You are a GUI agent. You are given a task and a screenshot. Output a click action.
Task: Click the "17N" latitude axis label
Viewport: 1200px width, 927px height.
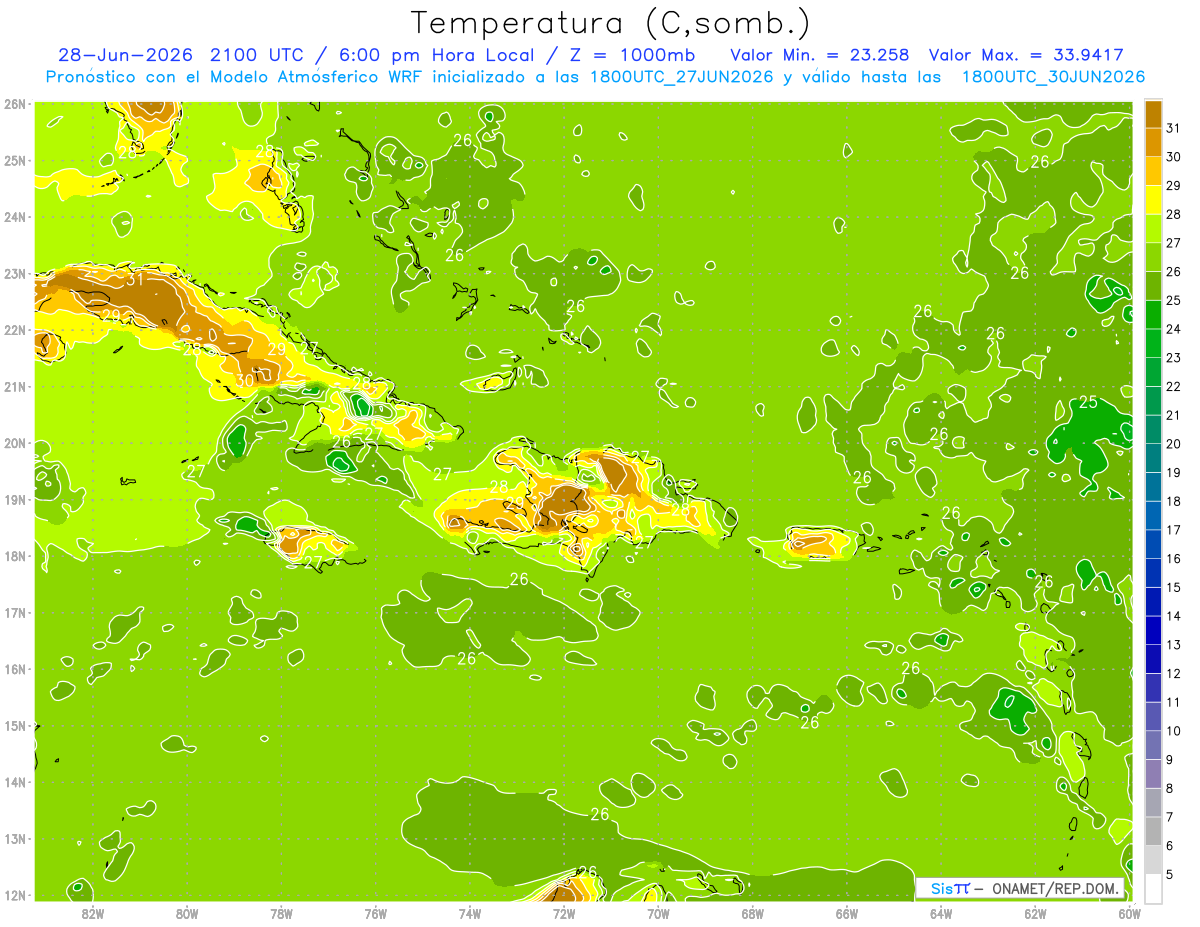click(15, 612)
